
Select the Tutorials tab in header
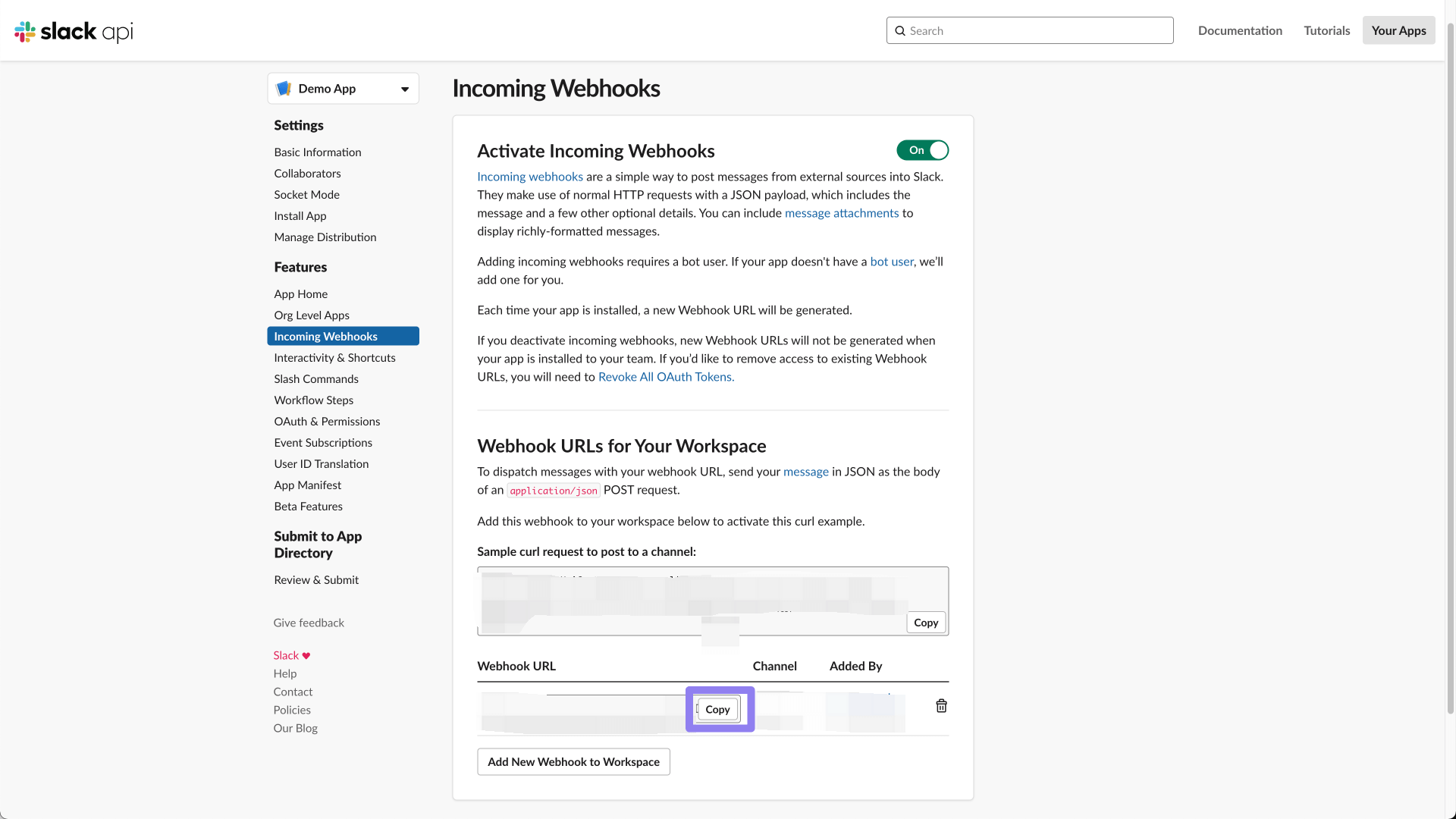coord(1326,30)
